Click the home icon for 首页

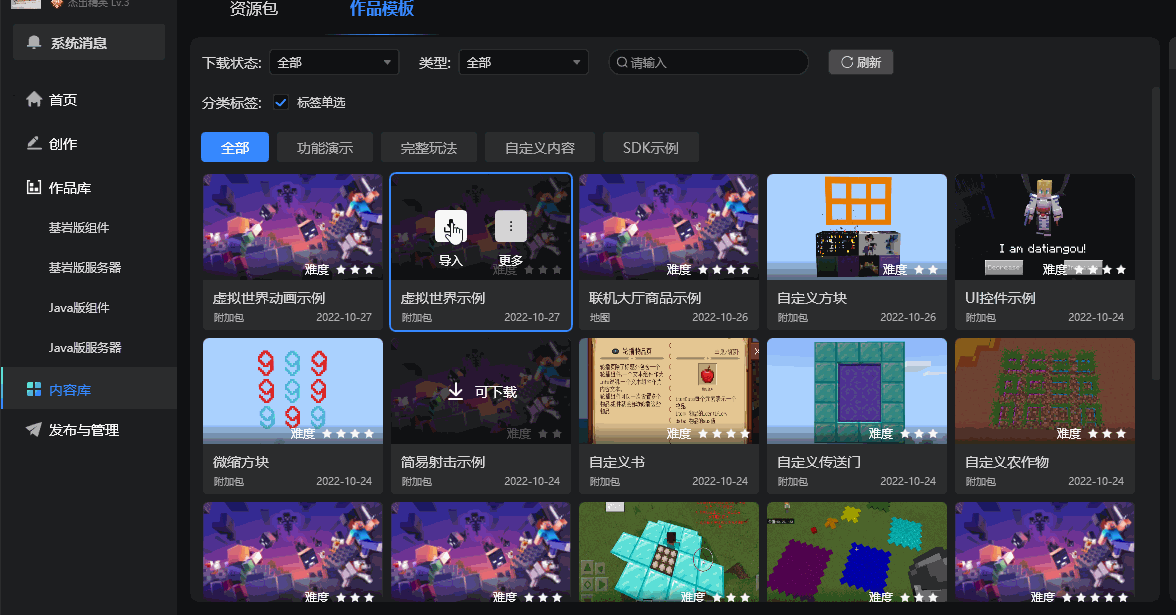click(x=34, y=99)
